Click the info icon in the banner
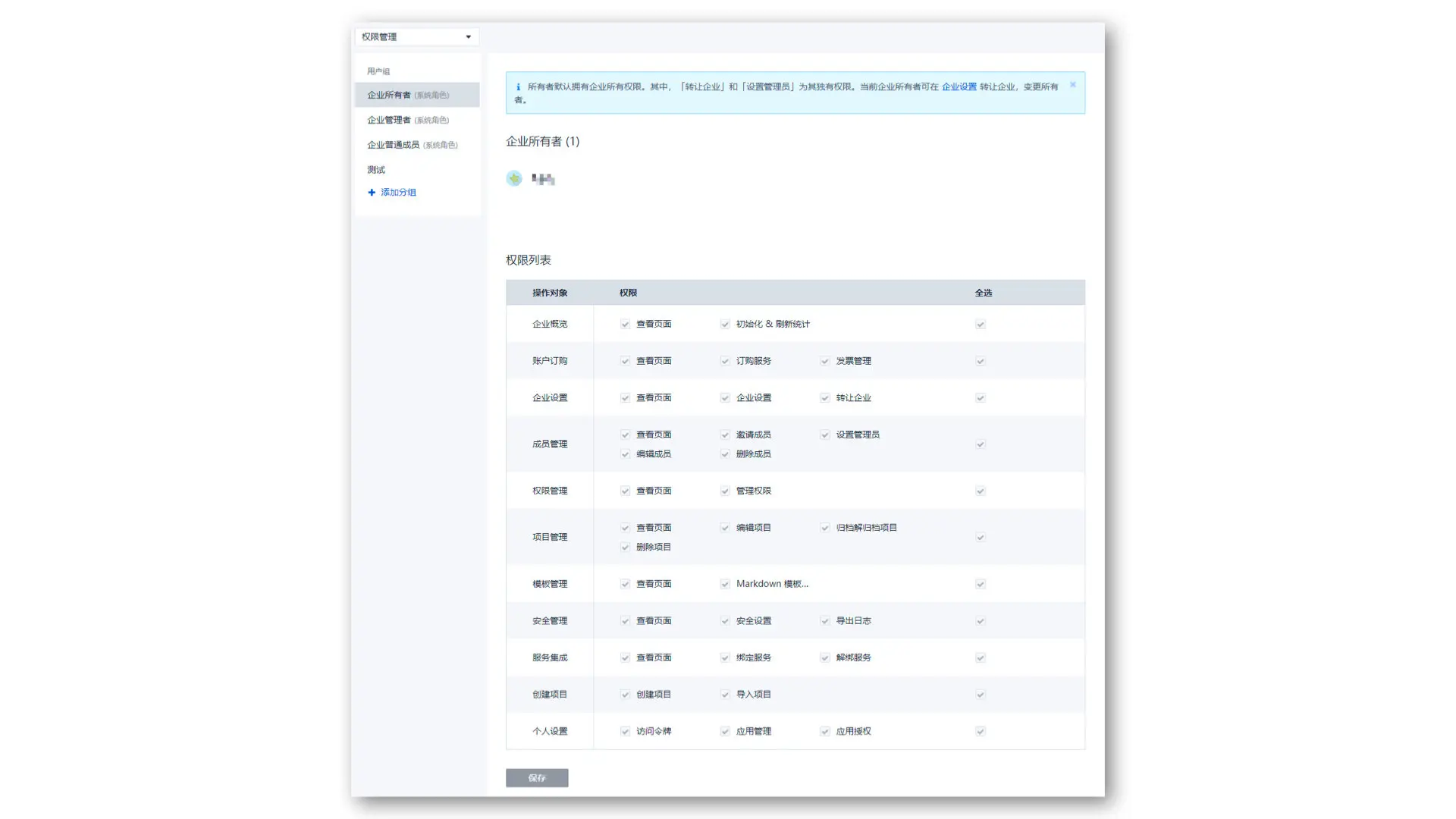1456x819 pixels. (x=518, y=87)
